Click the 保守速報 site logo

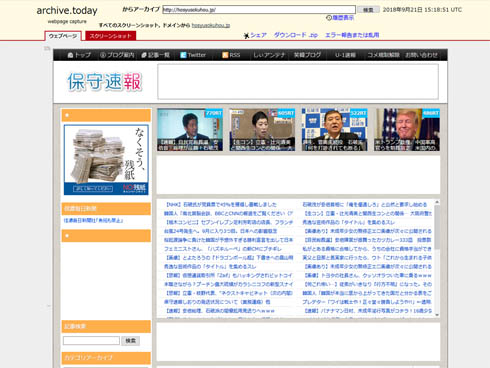tap(105, 82)
